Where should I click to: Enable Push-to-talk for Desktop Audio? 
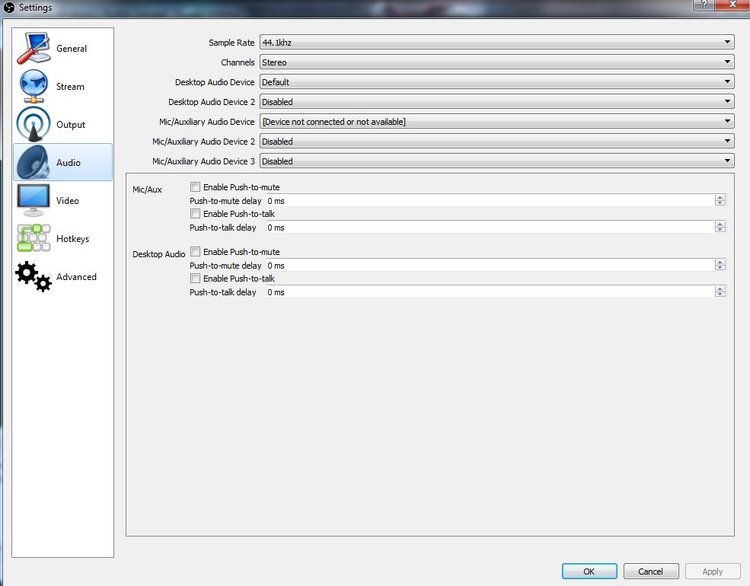tap(195, 278)
